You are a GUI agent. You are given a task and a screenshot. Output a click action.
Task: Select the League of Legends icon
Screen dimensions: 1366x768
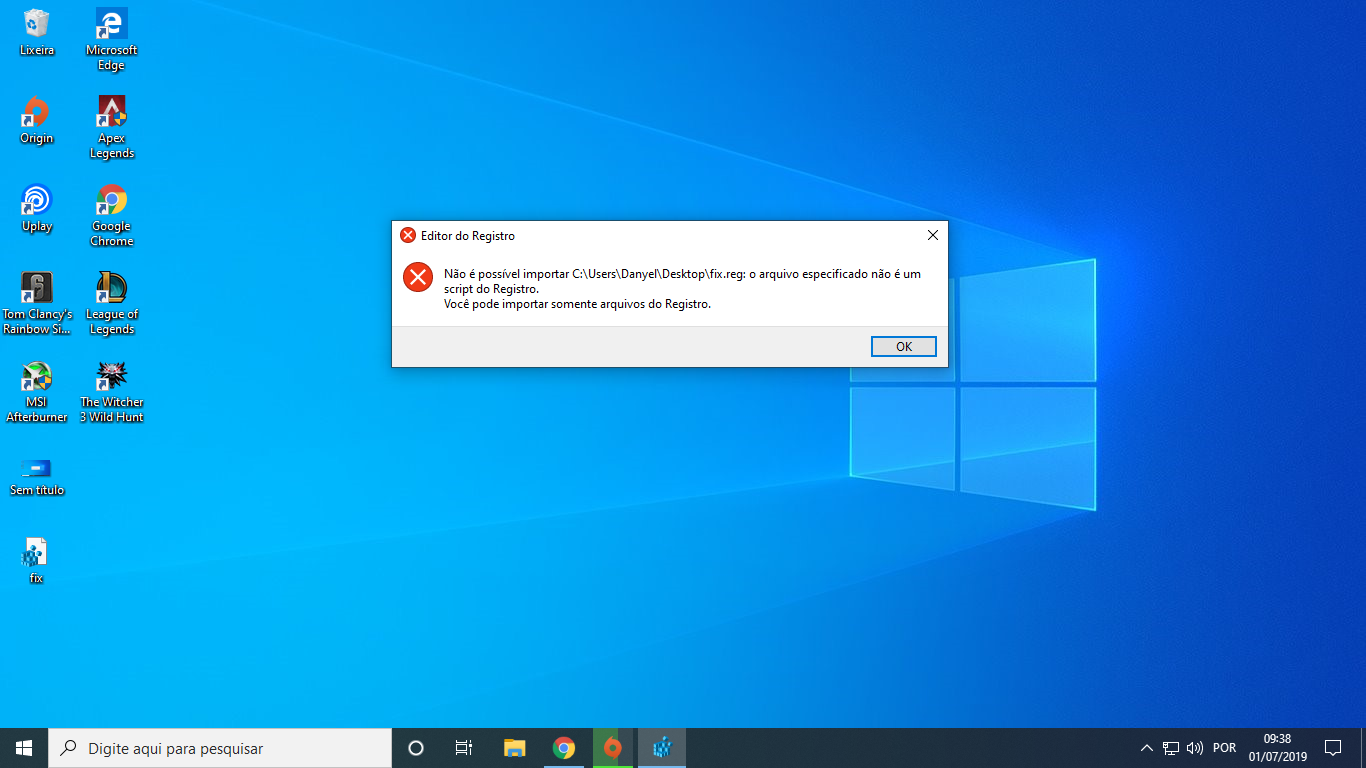[111, 303]
